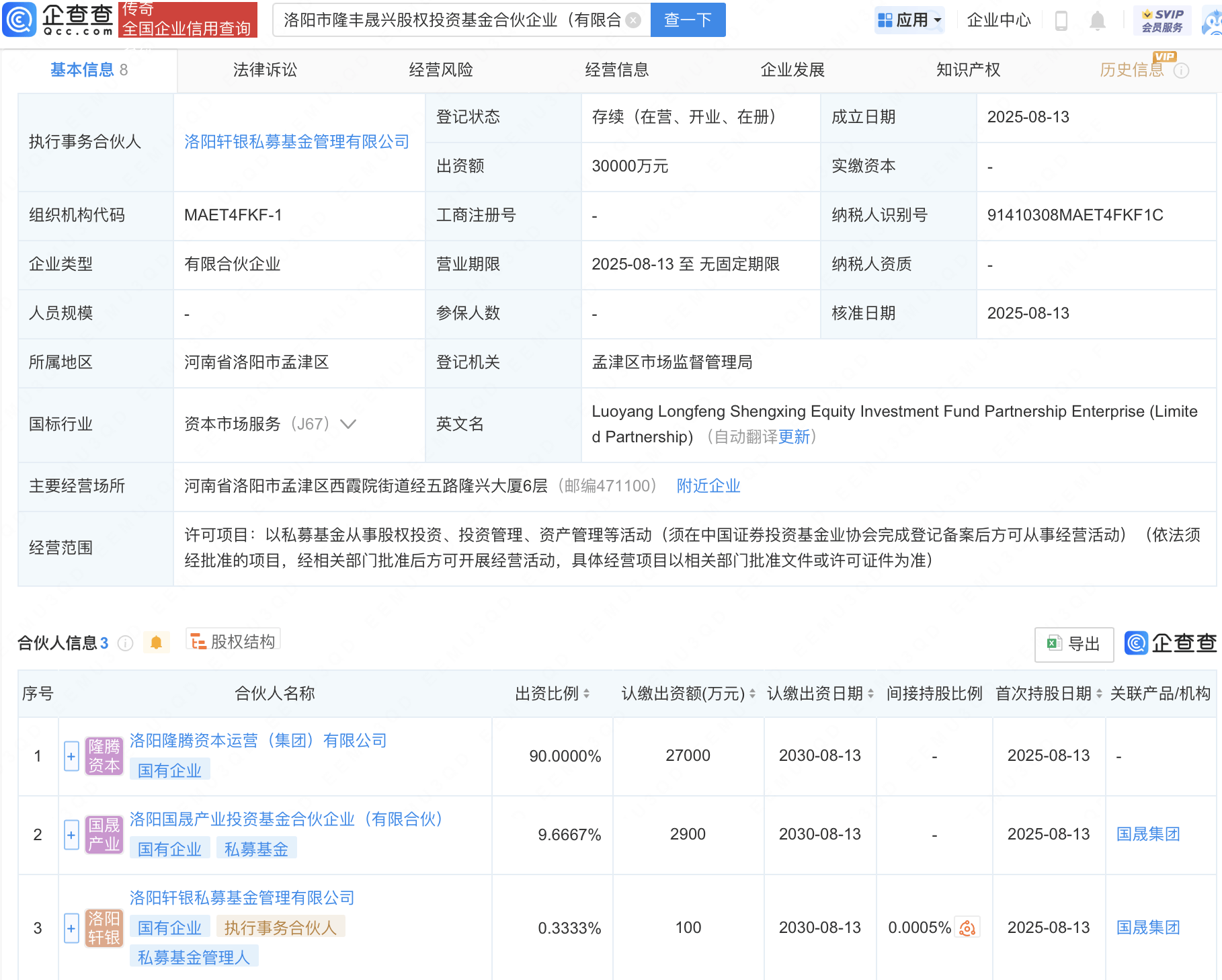Open the 历史信息 VIP tab
The image size is (1222, 980).
coord(1132,70)
